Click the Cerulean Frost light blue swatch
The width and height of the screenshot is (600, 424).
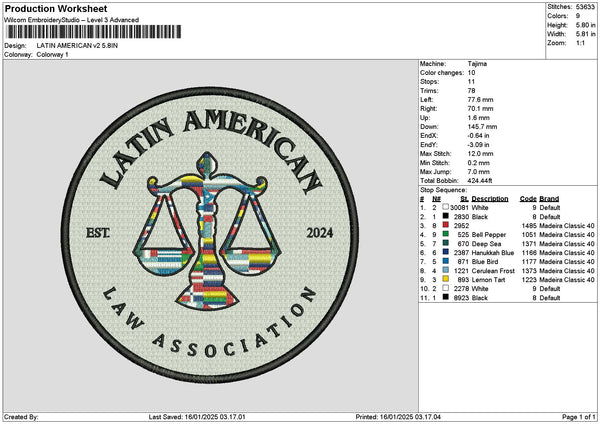[x=445, y=270]
